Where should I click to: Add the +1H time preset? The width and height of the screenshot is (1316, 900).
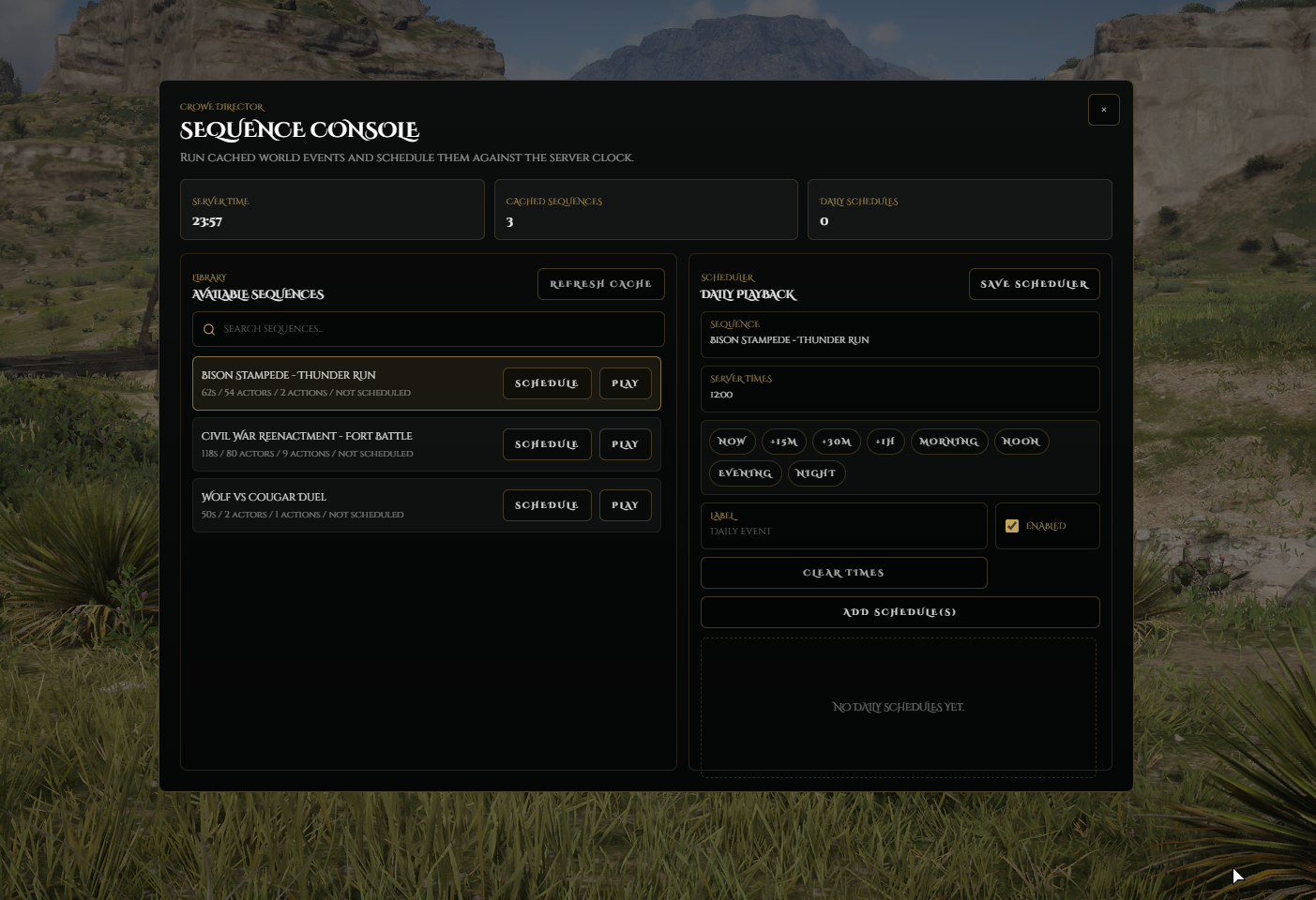click(885, 442)
